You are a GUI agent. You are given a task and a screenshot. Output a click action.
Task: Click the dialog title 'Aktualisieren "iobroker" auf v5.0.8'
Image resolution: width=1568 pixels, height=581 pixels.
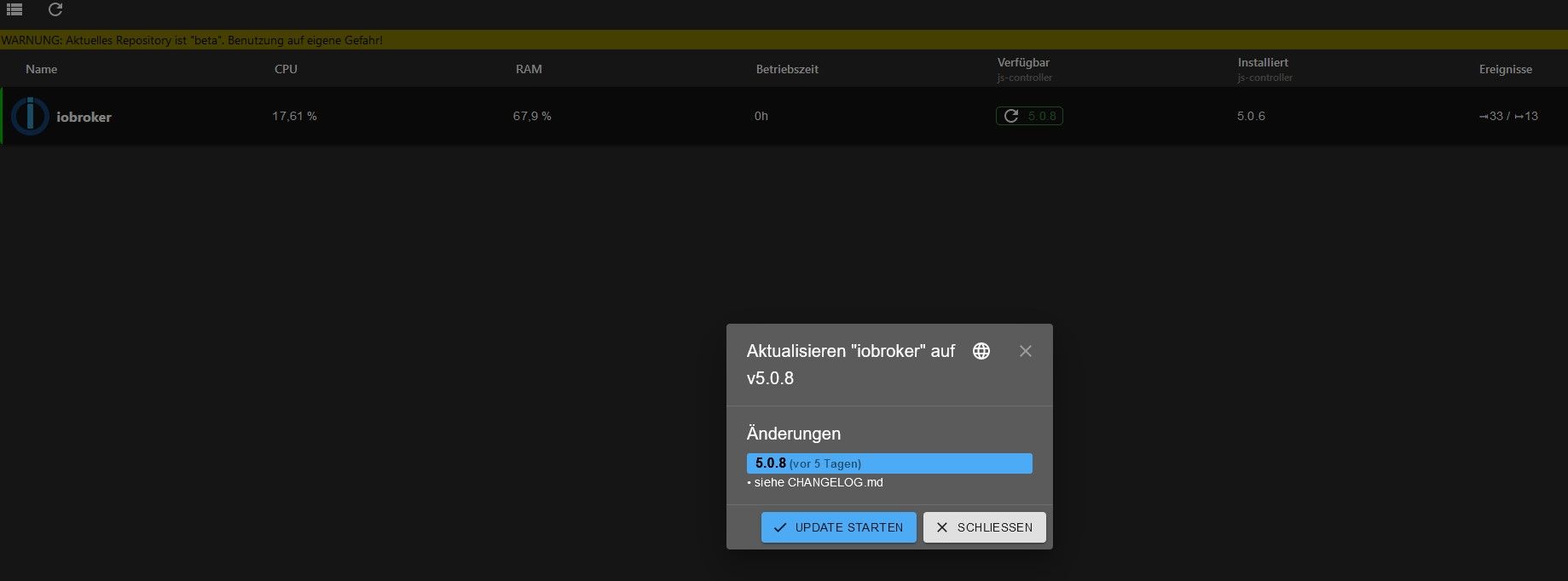coord(851,365)
